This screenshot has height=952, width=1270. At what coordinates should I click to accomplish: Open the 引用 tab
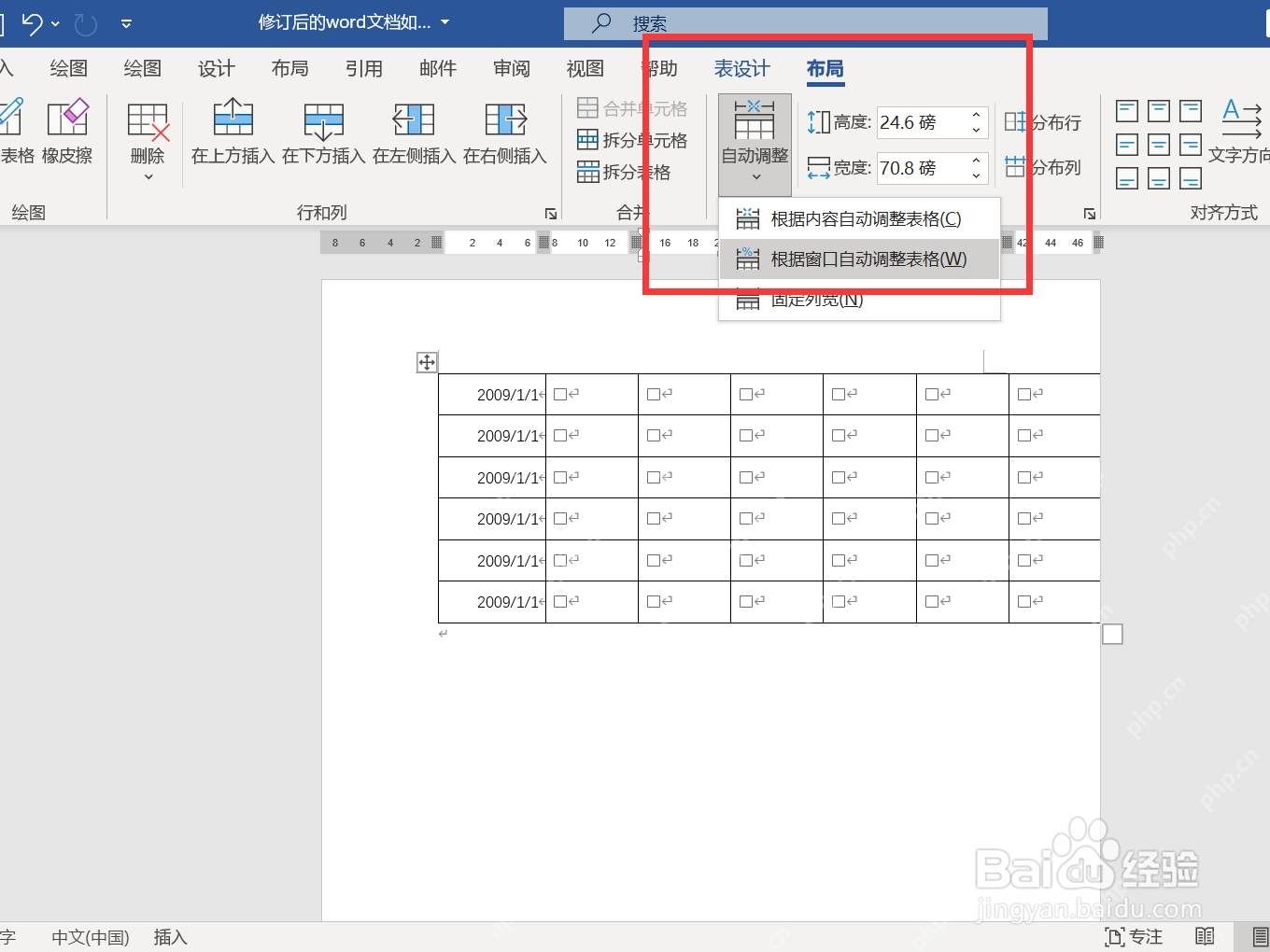(x=363, y=68)
